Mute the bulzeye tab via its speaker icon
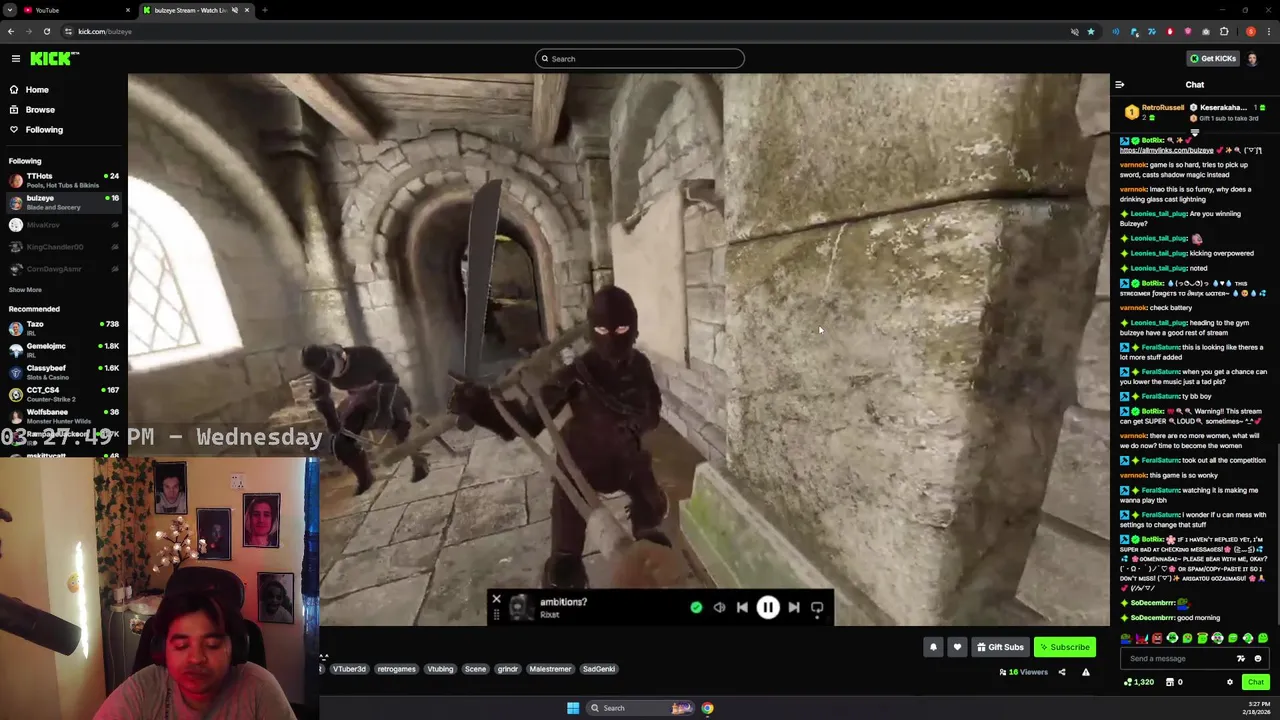 (x=235, y=10)
